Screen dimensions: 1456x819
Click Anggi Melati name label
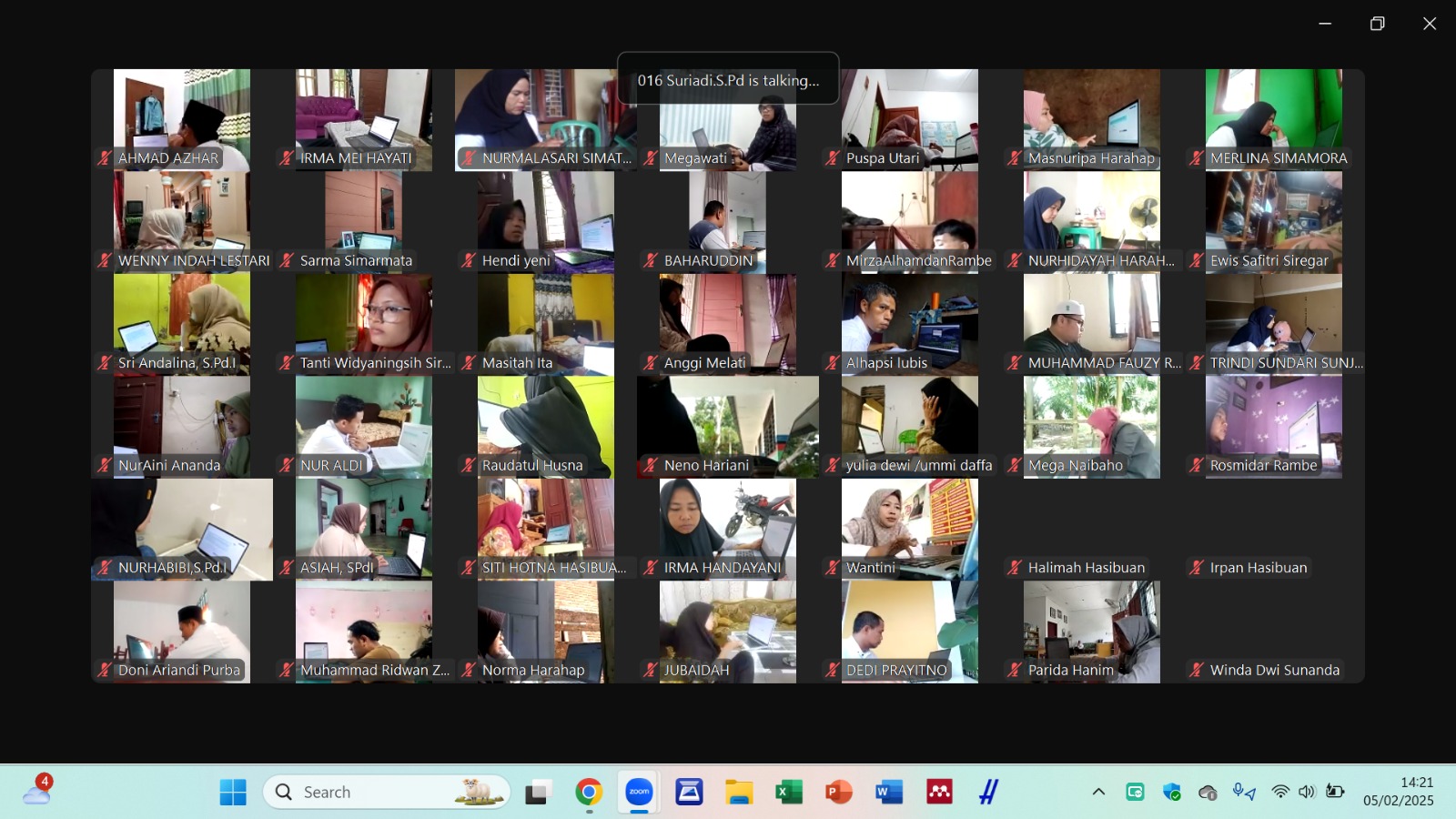tap(704, 362)
